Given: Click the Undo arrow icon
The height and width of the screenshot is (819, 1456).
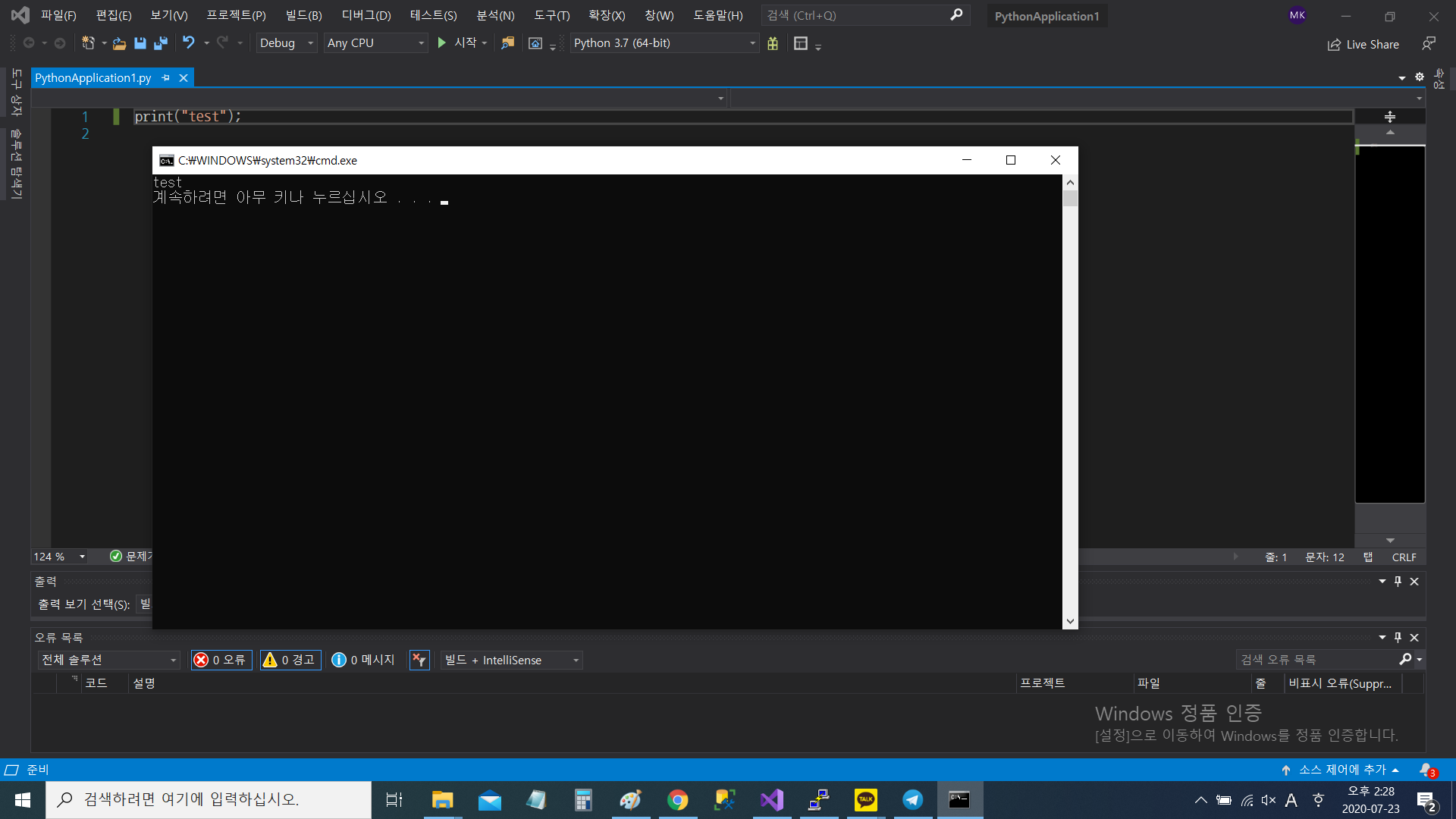Looking at the screenshot, I should [188, 43].
